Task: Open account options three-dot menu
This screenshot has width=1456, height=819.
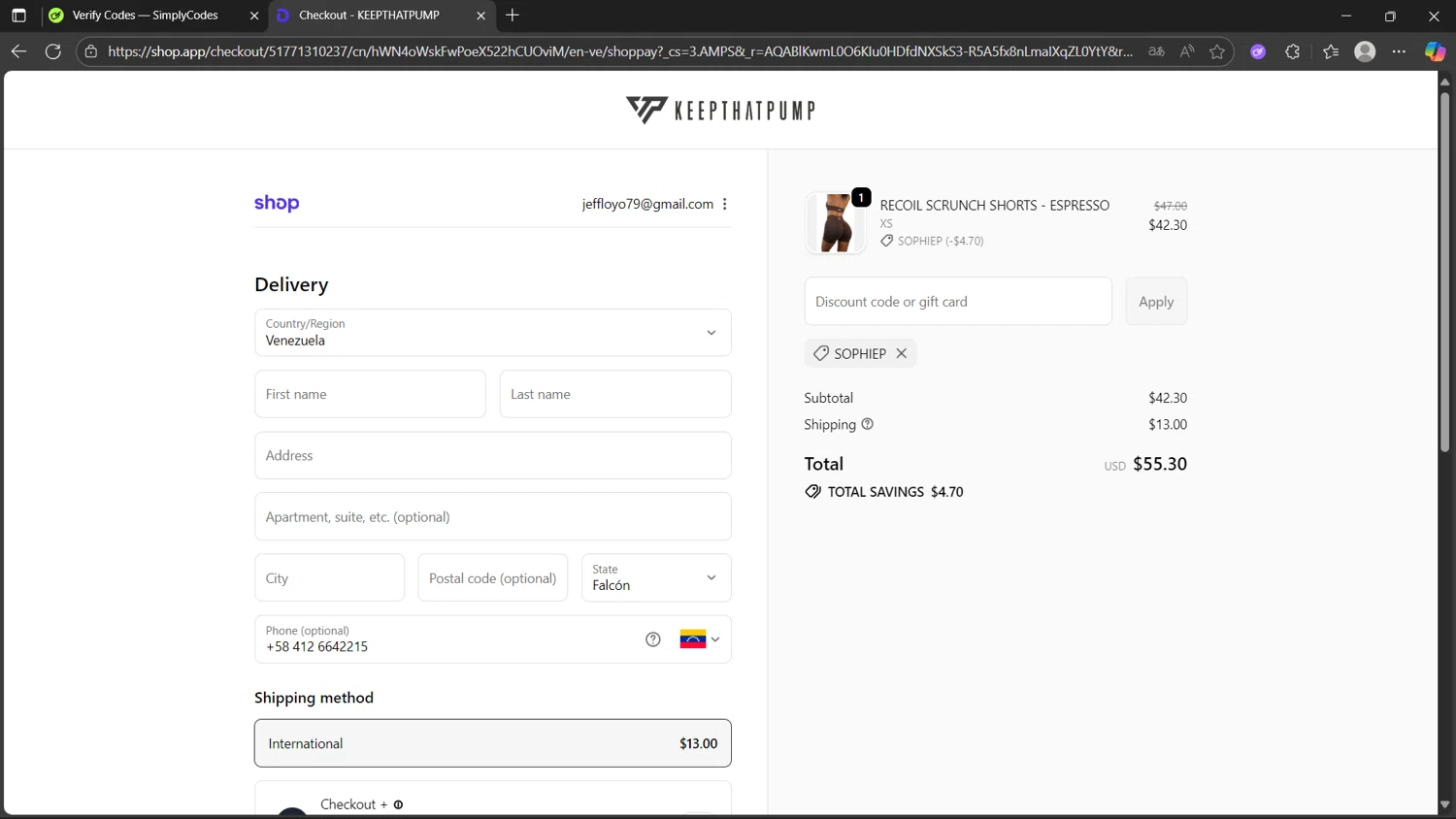Action: pyautogui.click(x=725, y=204)
